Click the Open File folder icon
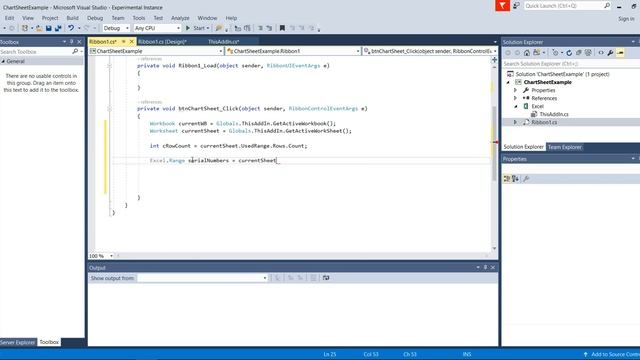The width and height of the screenshot is (640, 360). pos(39,28)
